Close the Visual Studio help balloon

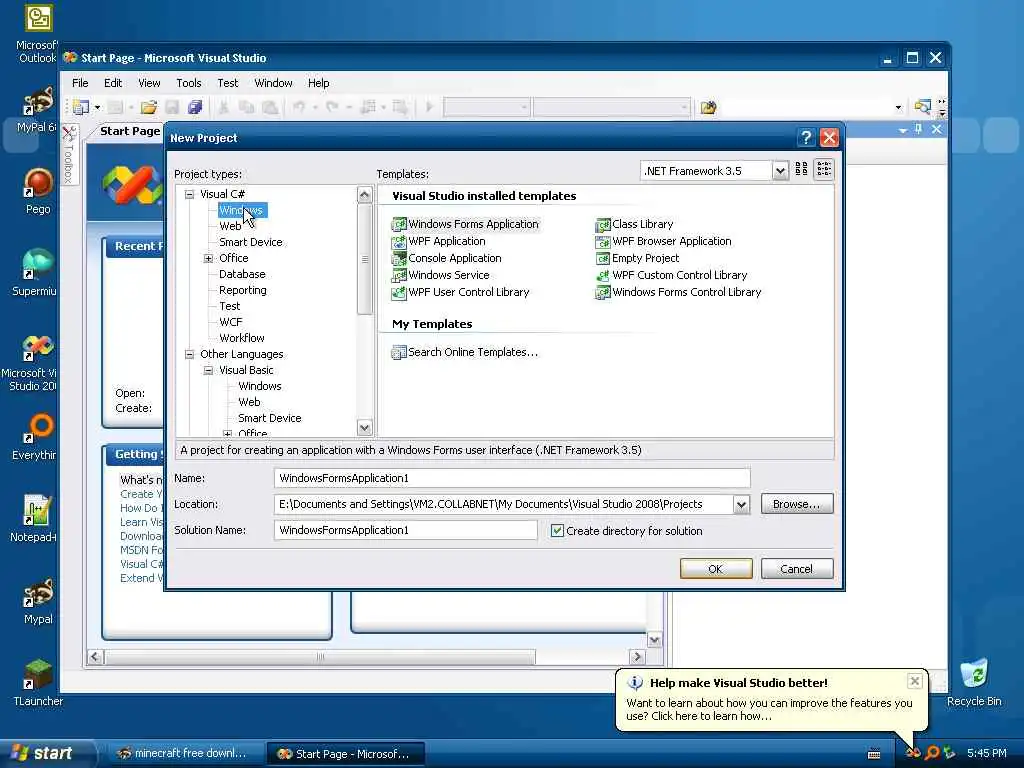[914, 681]
